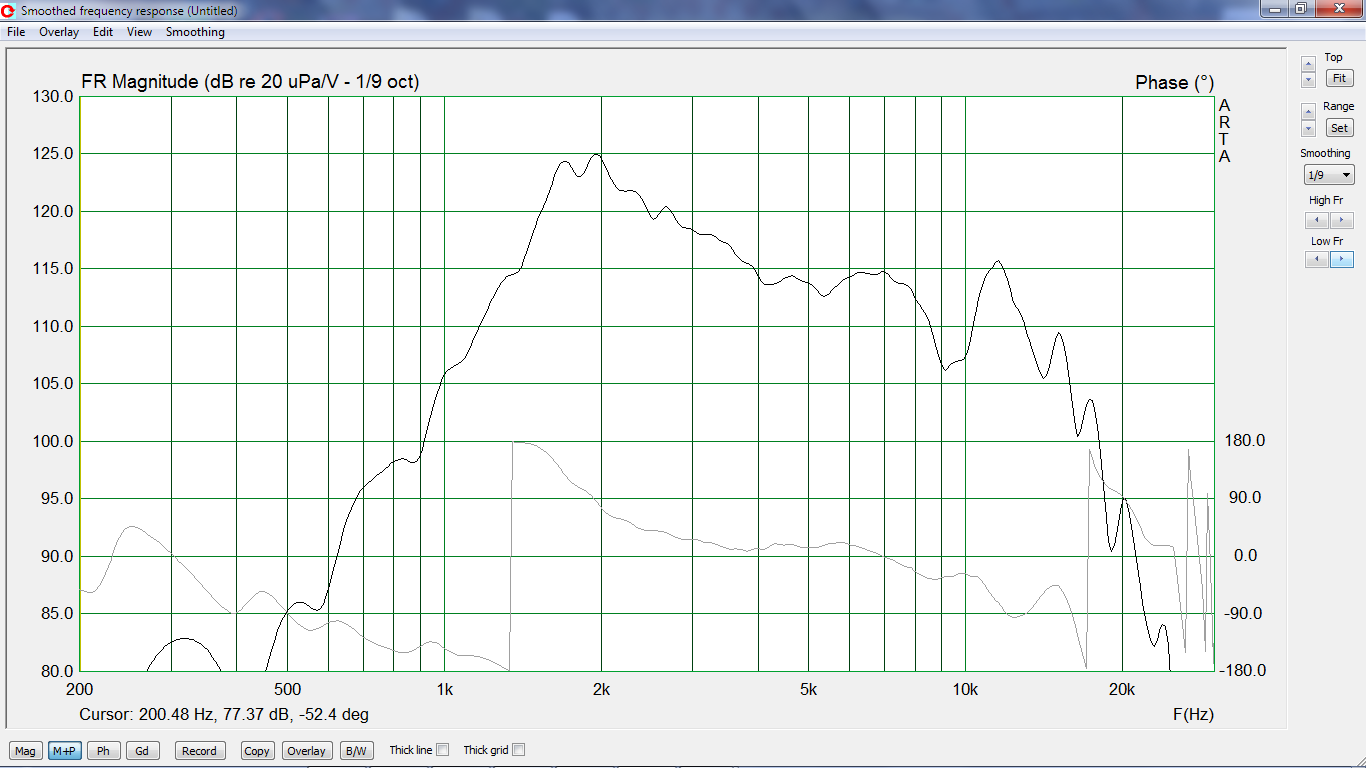The width and height of the screenshot is (1366, 768).
Task: Click the '500' frequency axis label
Action: [x=287, y=689]
